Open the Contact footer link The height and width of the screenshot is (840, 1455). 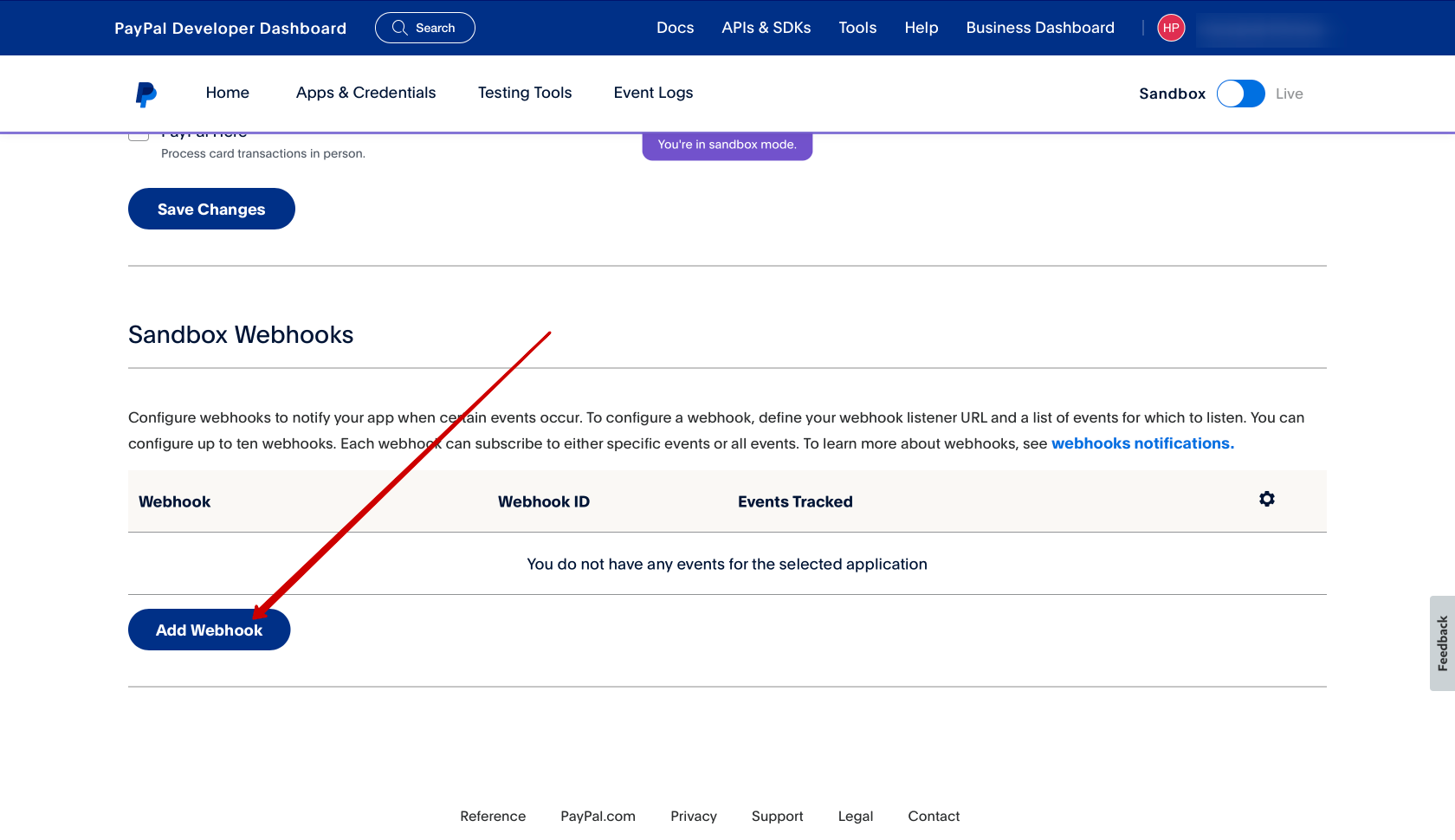click(934, 816)
